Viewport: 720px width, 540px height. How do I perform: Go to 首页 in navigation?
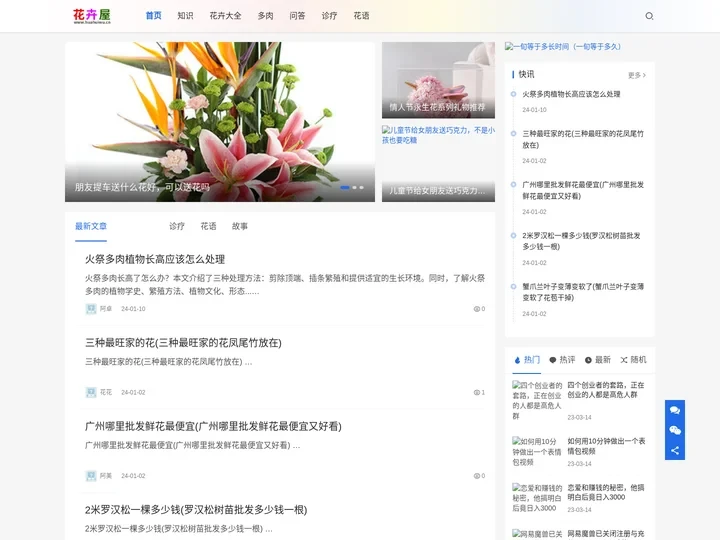pyautogui.click(x=153, y=16)
